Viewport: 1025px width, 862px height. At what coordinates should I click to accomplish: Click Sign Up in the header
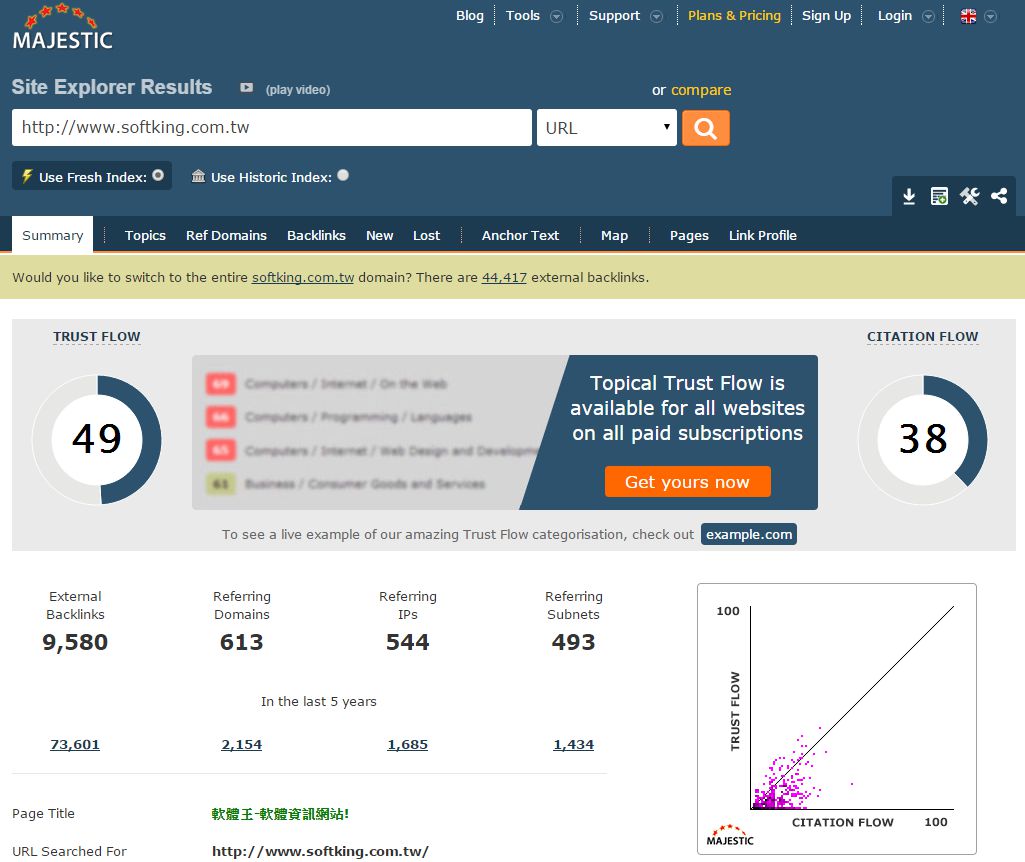[826, 16]
